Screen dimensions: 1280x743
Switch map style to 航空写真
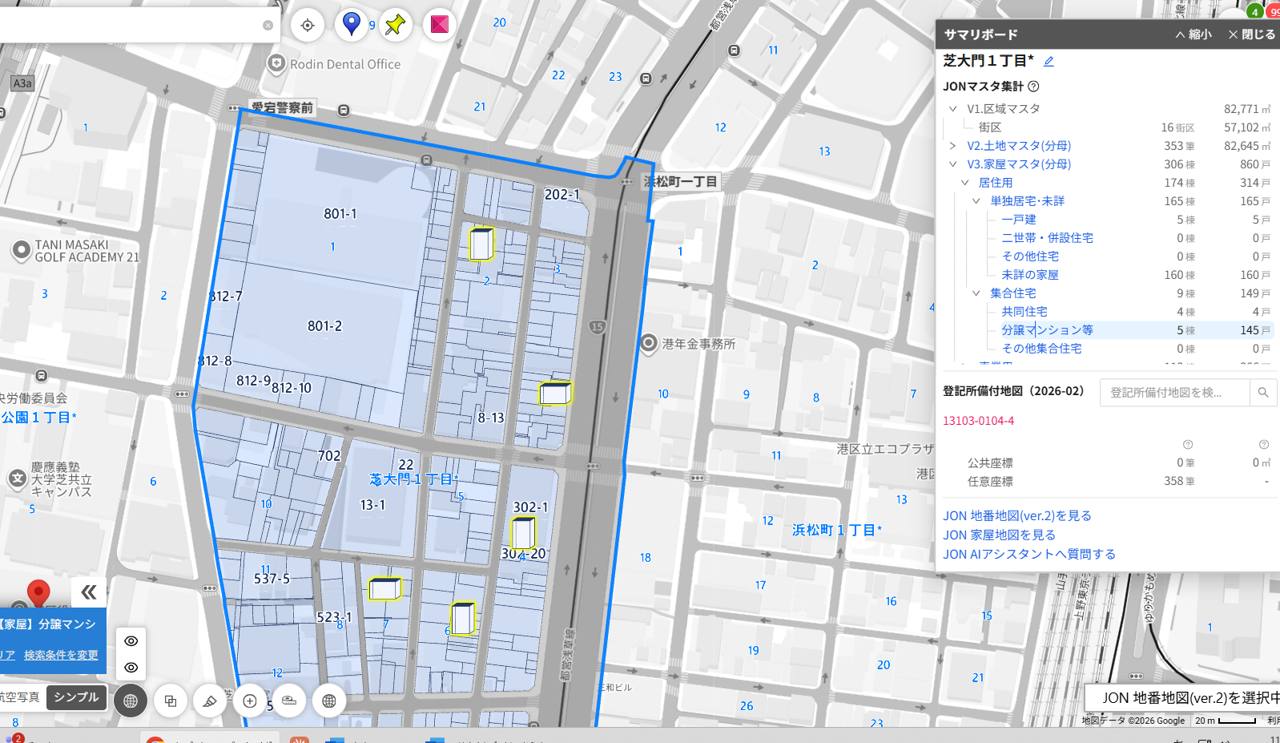(19, 697)
